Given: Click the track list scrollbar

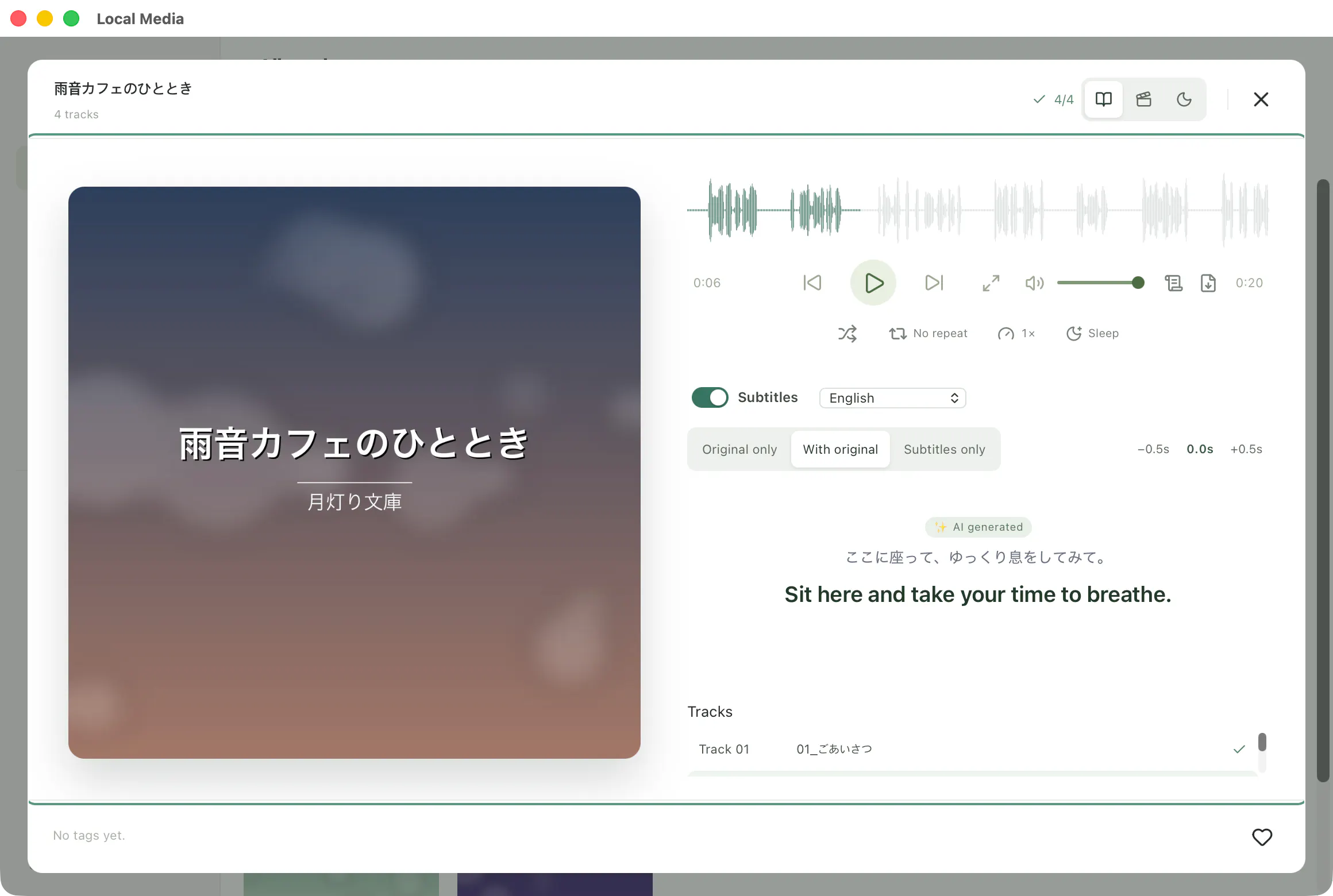Looking at the screenshot, I should pyautogui.click(x=1262, y=742).
